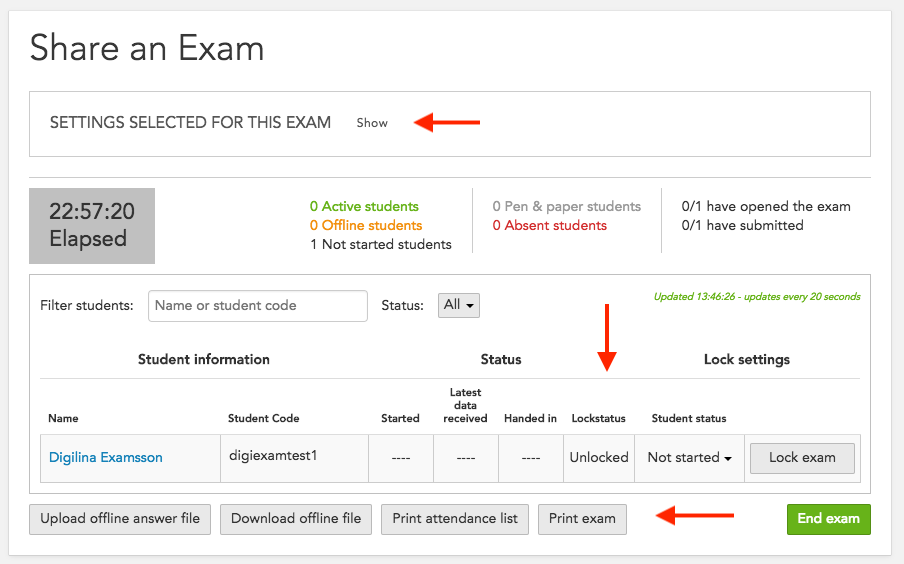Lock exam for Digilina Examsson
The height and width of the screenshot is (564, 904).
802,458
